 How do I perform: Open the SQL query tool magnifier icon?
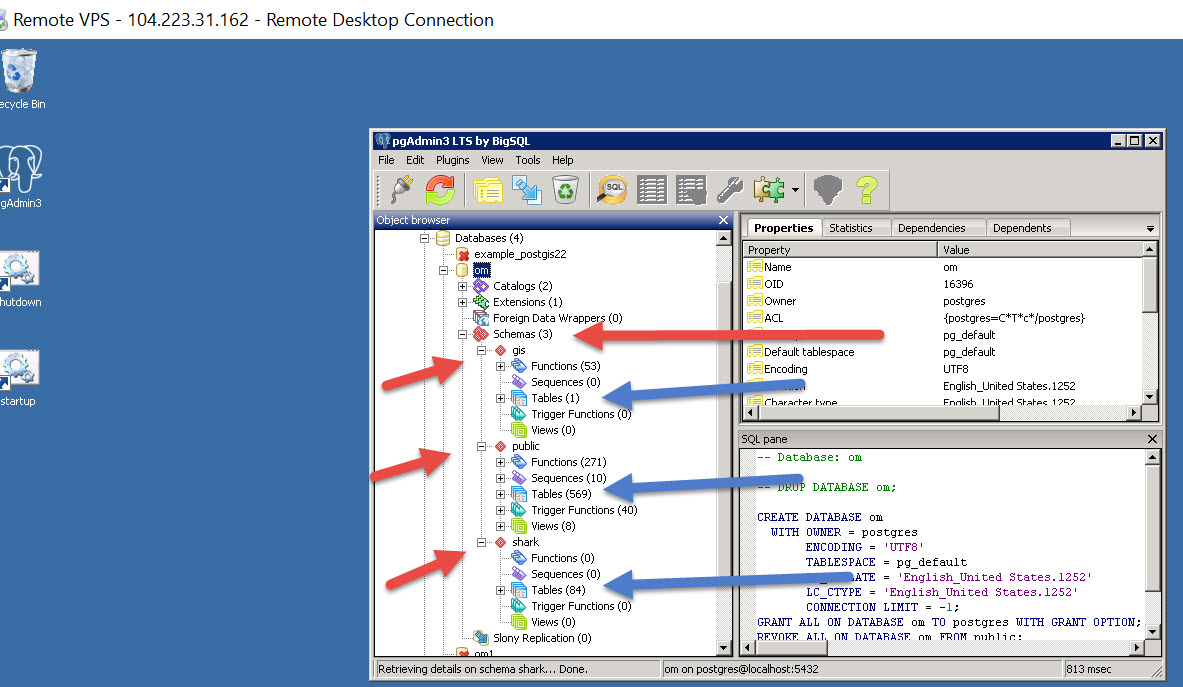click(612, 189)
